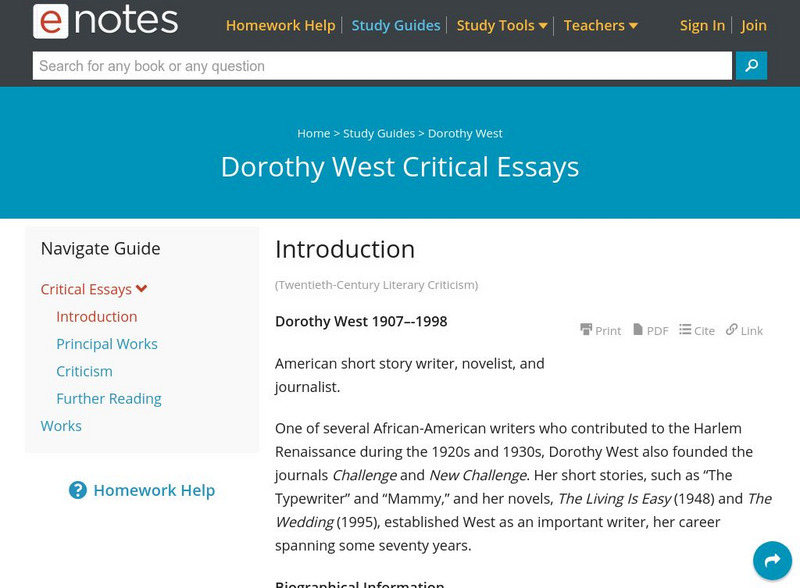Open Principal Works in the guide sidebar
Image resolution: width=800 pixels, height=588 pixels.
coord(107,343)
